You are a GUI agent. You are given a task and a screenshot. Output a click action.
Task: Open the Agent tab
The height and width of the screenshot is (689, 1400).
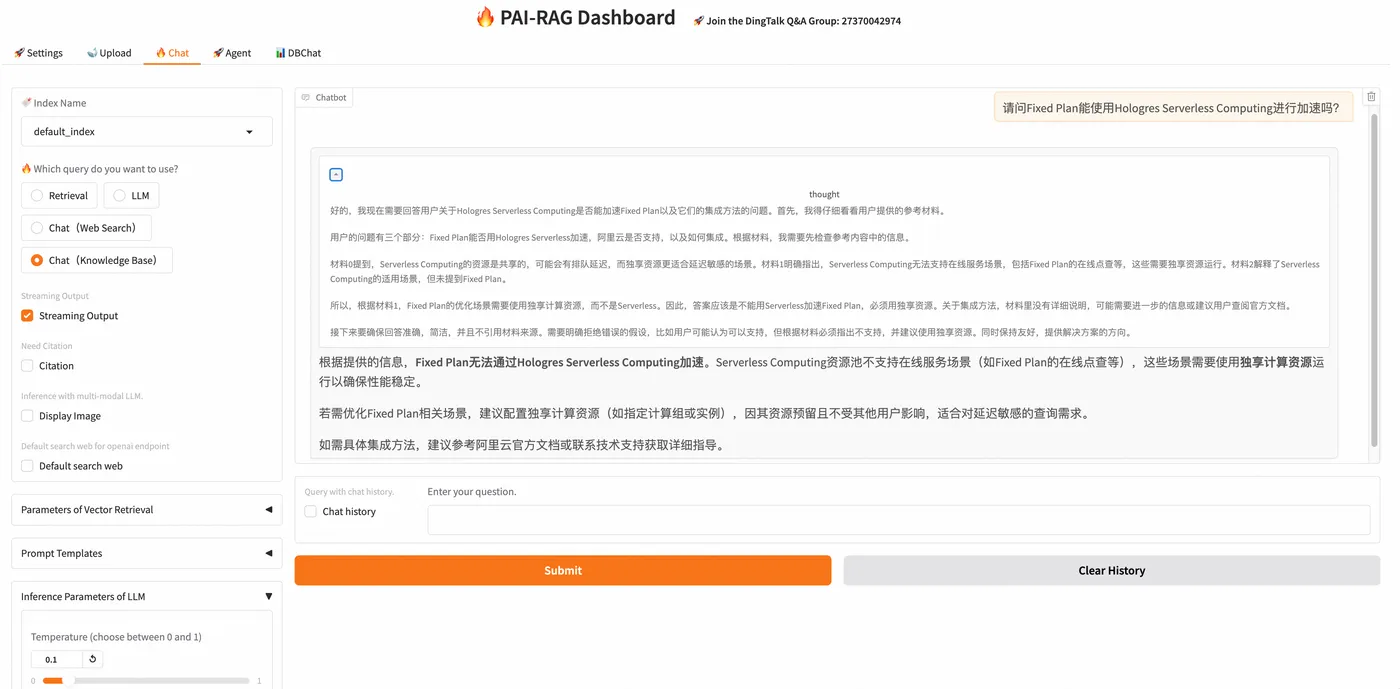pyautogui.click(x=232, y=53)
